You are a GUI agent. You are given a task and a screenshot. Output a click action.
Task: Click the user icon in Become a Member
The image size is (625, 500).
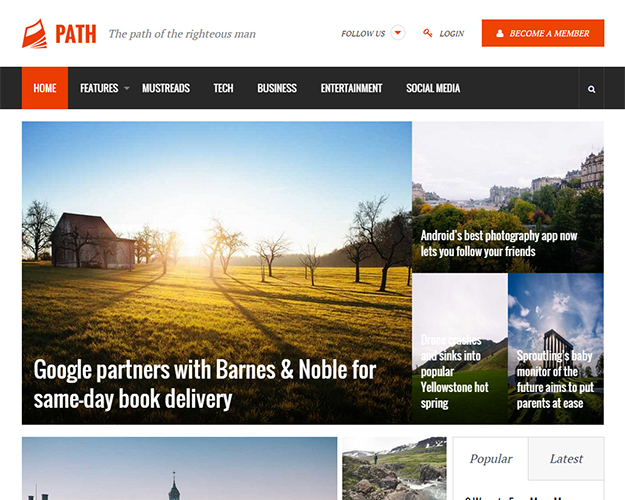(x=500, y=33)
